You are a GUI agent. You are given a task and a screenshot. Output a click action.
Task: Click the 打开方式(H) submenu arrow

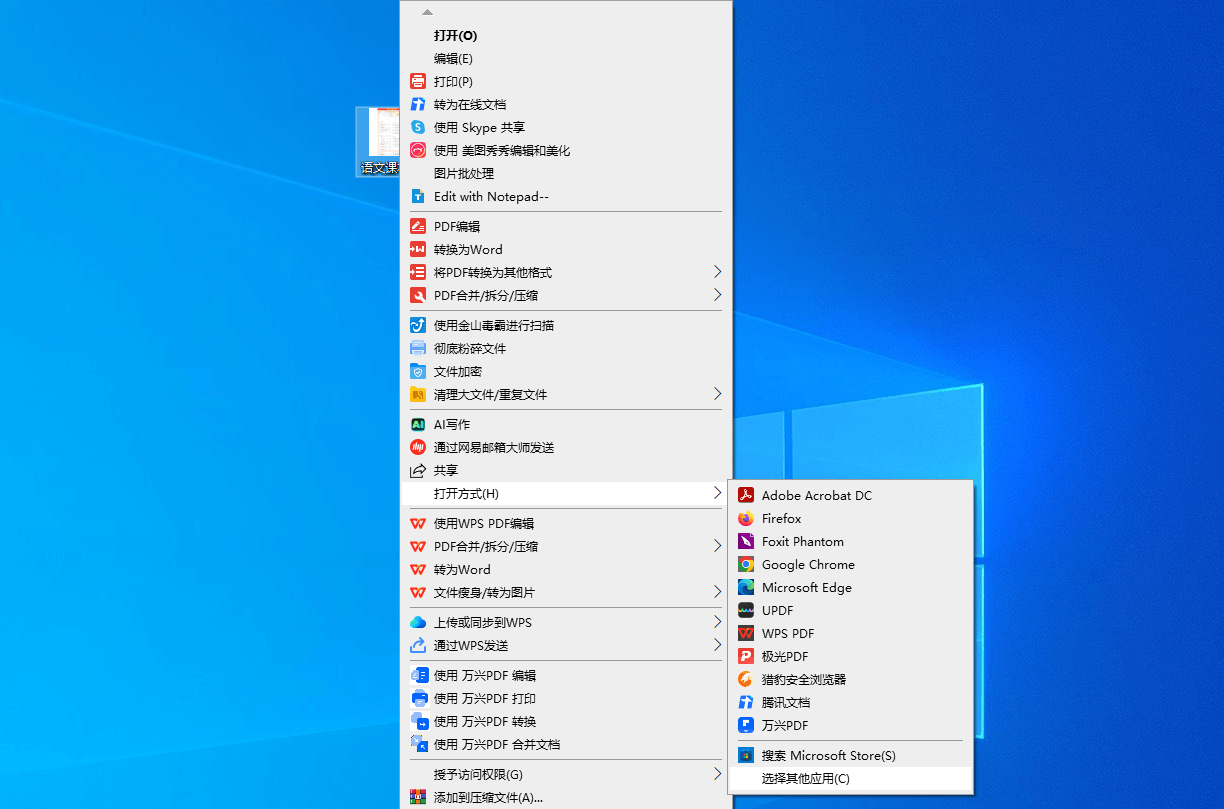pos(717,493)
